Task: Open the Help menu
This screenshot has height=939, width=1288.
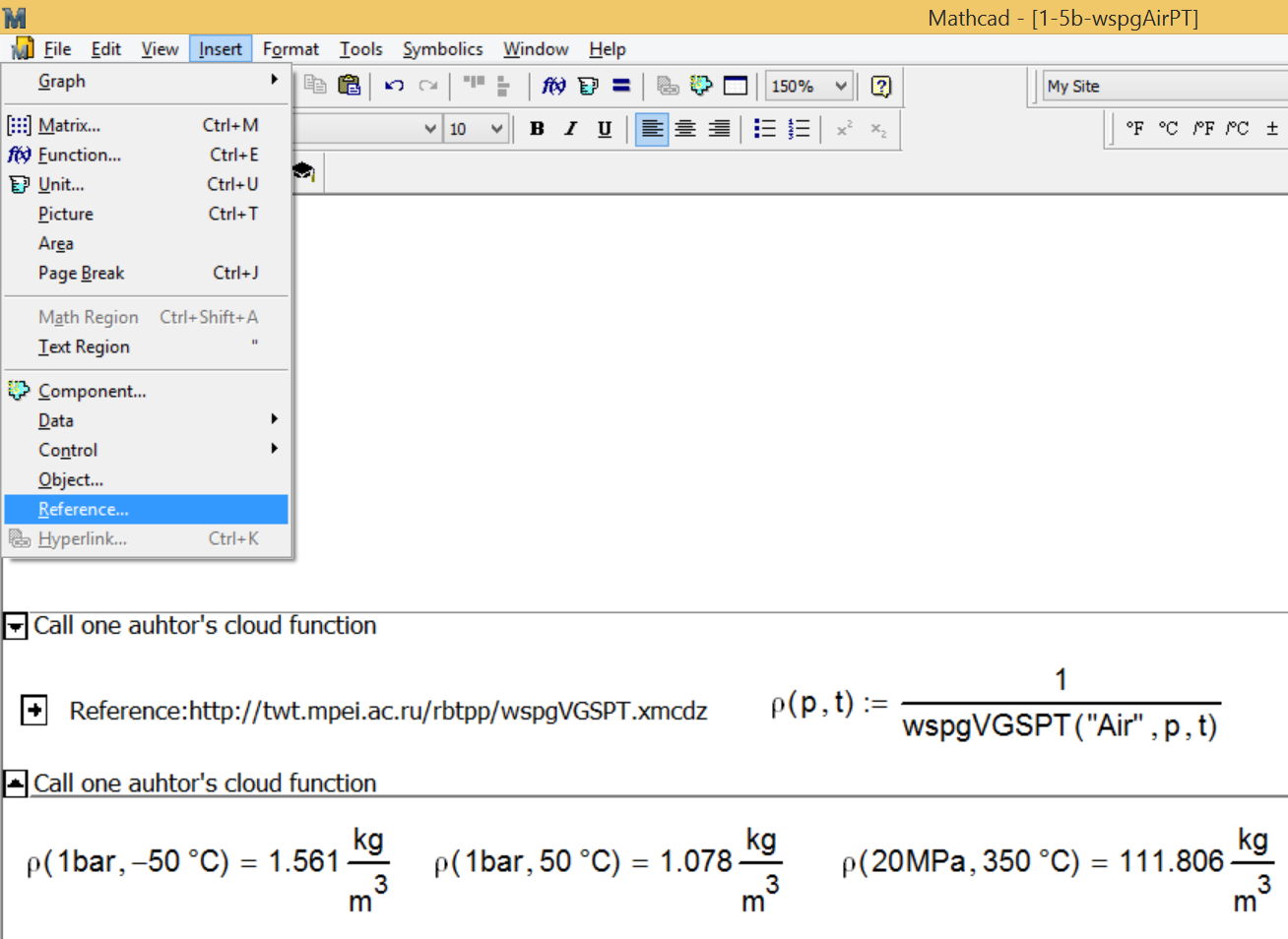Action: [x=608, y=48]
